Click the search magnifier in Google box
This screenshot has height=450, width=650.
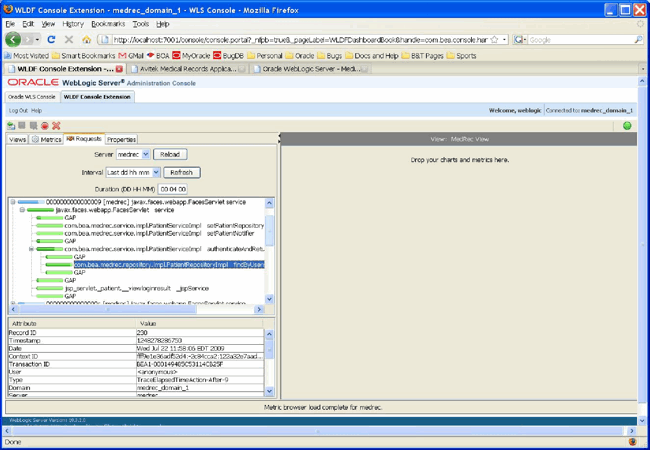pyautogui.click(x=638, y=40)
